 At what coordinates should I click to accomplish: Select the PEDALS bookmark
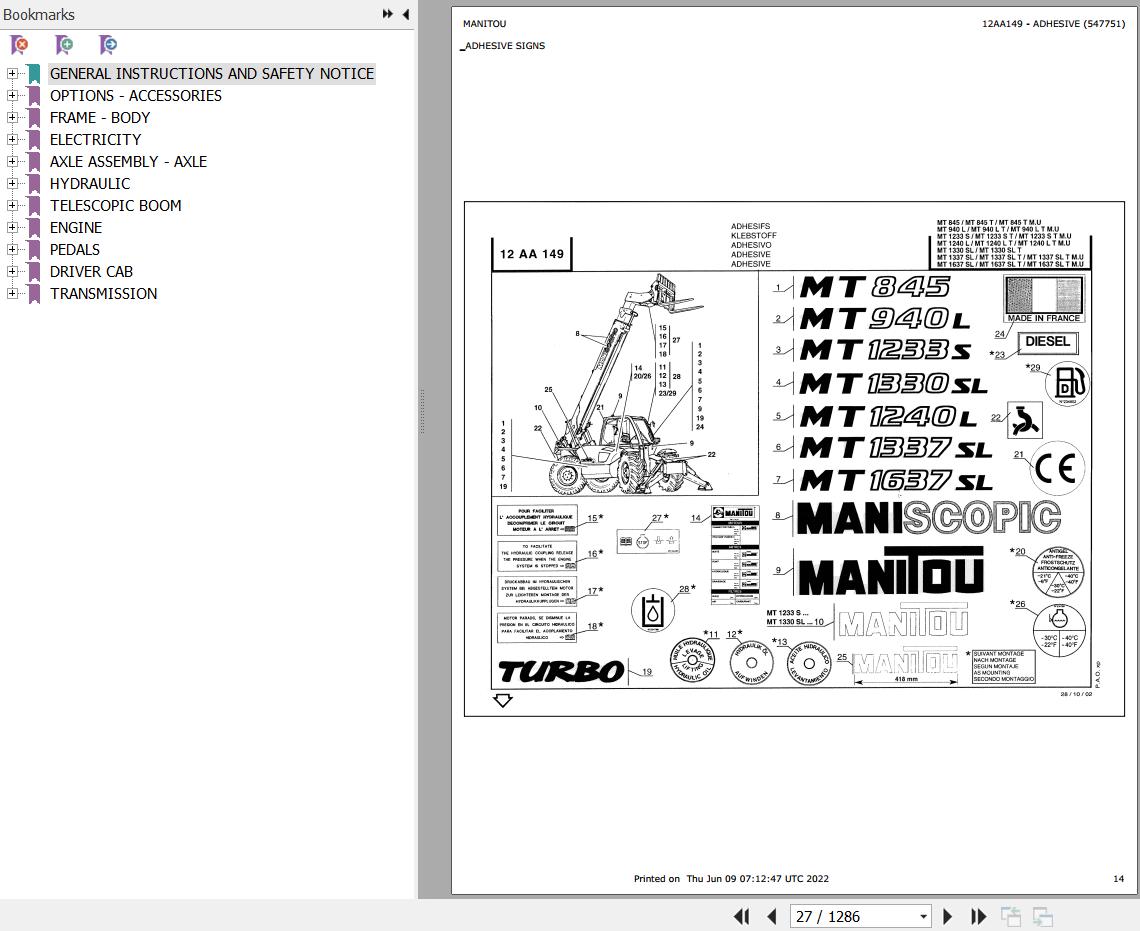pos(74,249)
